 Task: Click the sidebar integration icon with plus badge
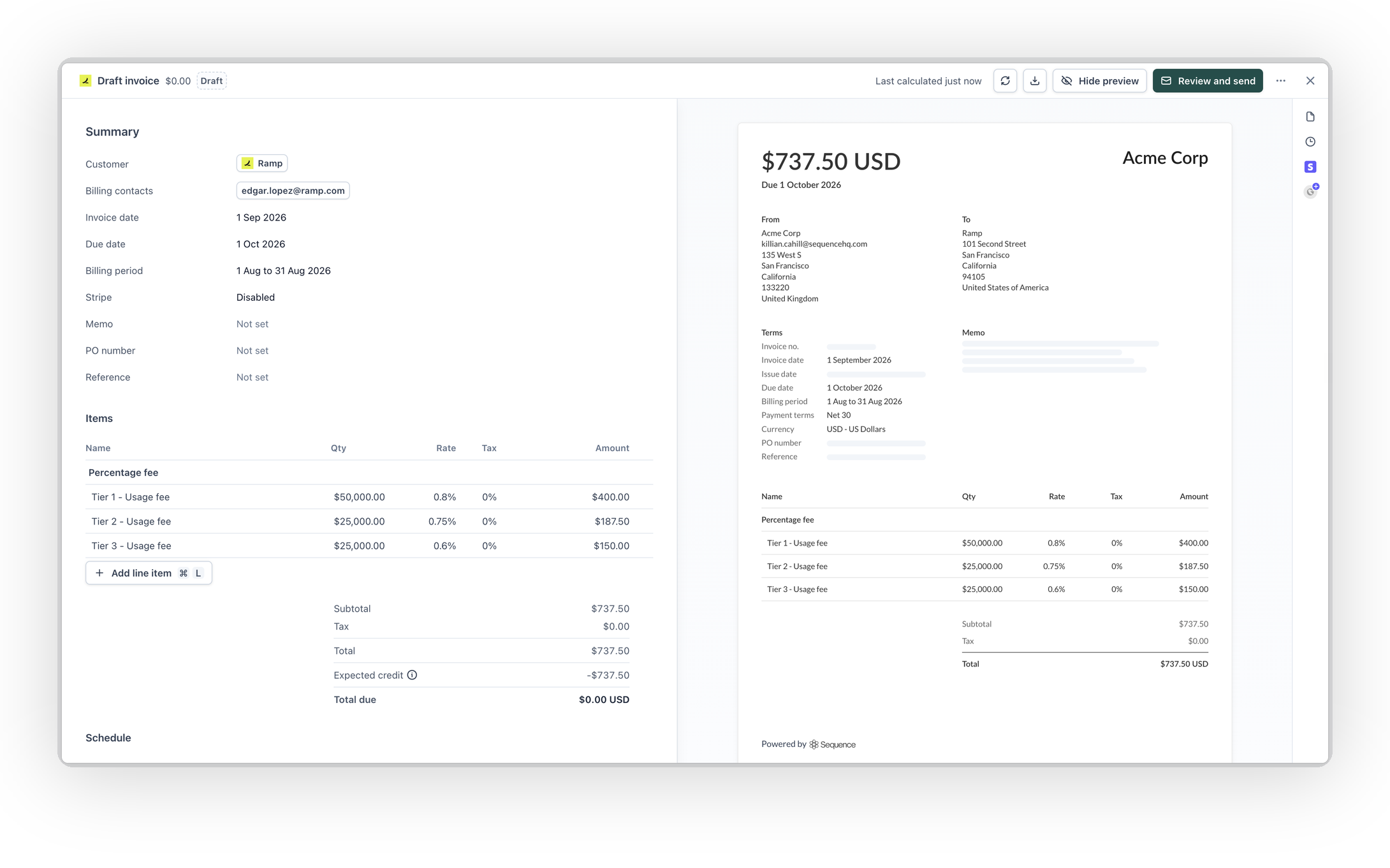click(x=1311, y=191)
